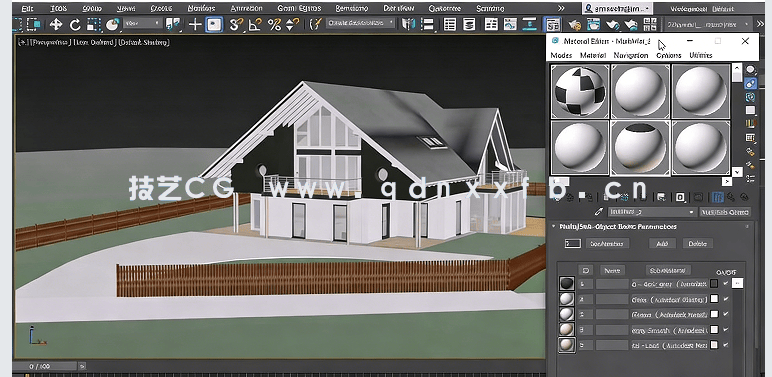Open the Curve Editor icon
Viewport: 772px width, 377px height.
pos(510,24)
